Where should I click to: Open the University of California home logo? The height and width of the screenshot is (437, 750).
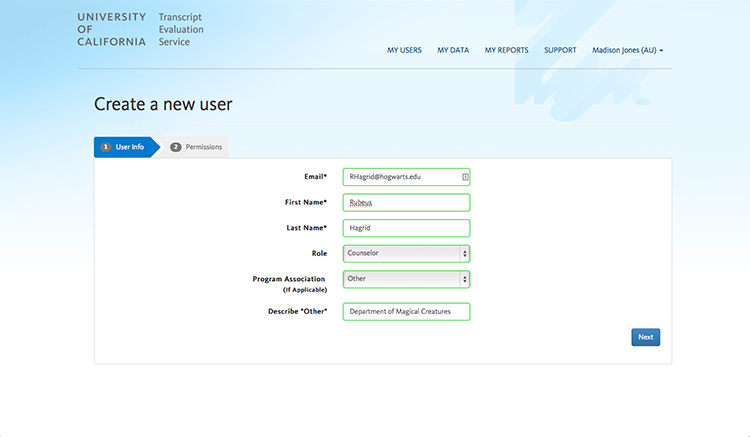[111, 29]
